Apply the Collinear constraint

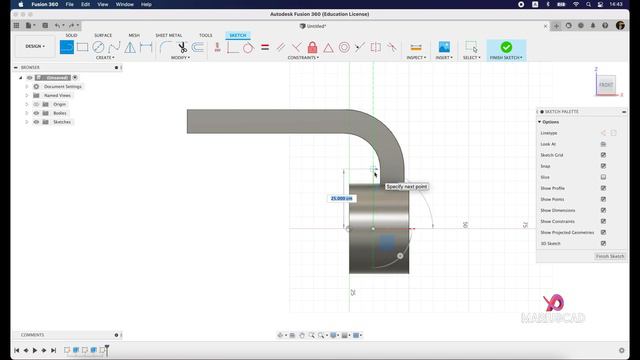pos(360,47)
